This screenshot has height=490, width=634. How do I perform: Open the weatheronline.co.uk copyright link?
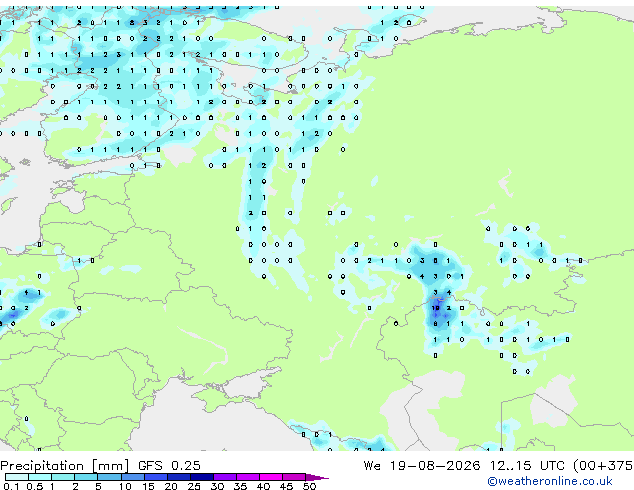click(550, 481)
